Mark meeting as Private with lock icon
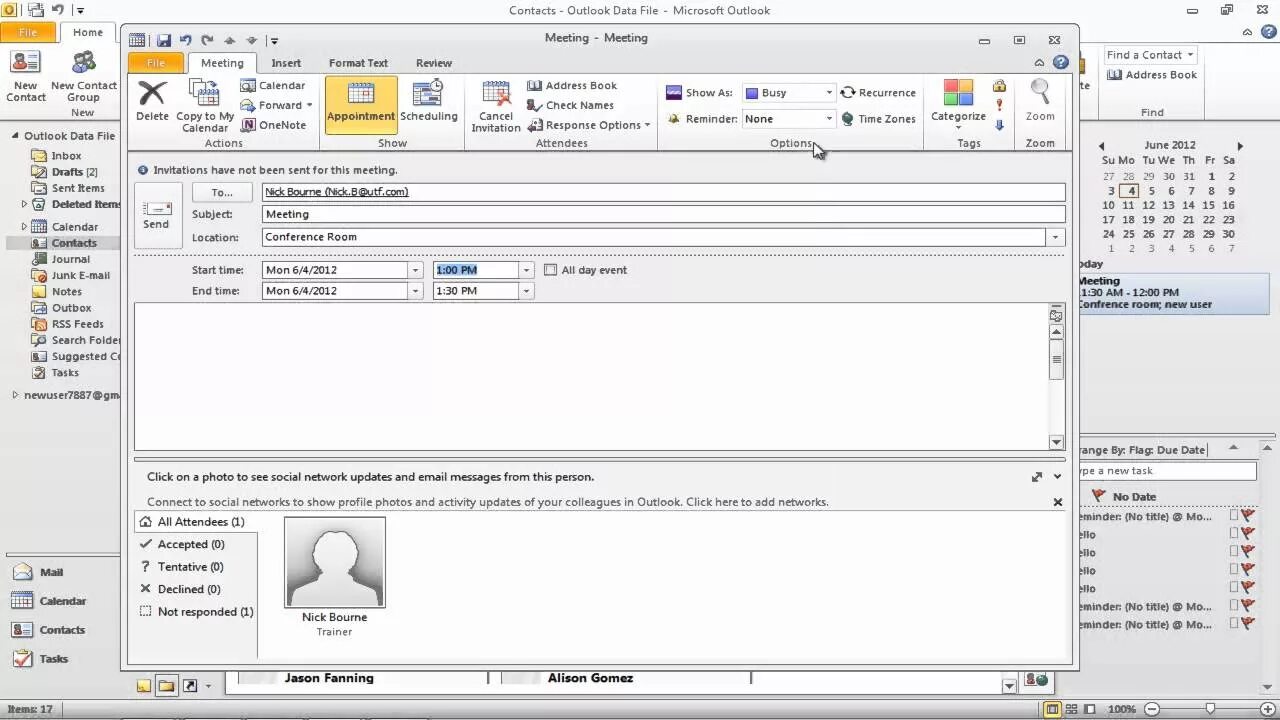 point(999,86)
